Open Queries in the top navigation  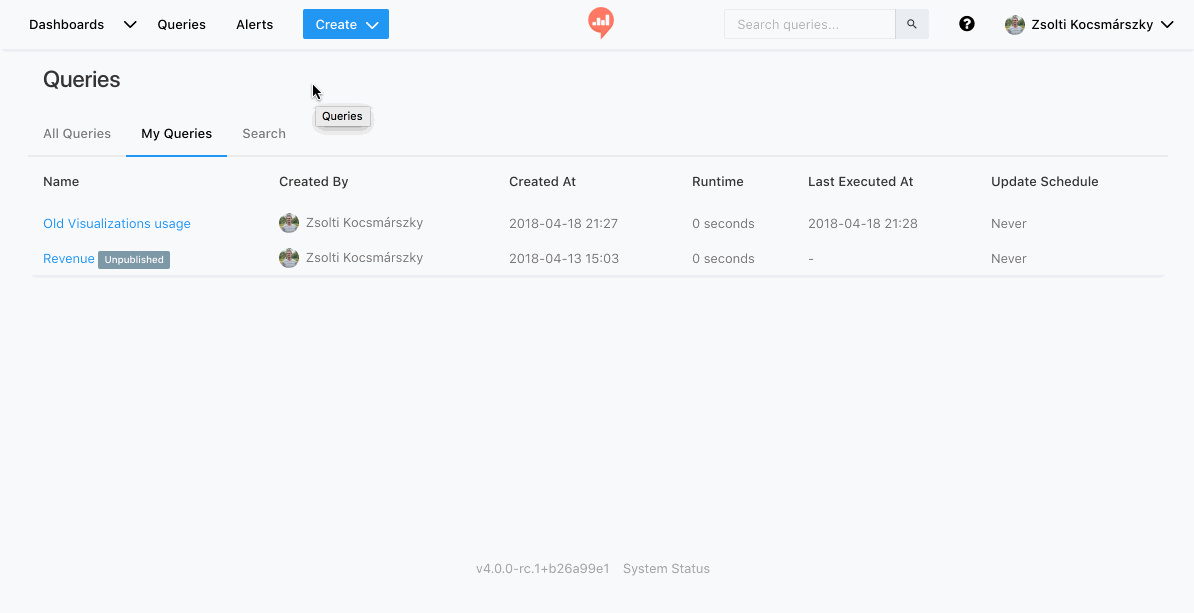point(181,25)
